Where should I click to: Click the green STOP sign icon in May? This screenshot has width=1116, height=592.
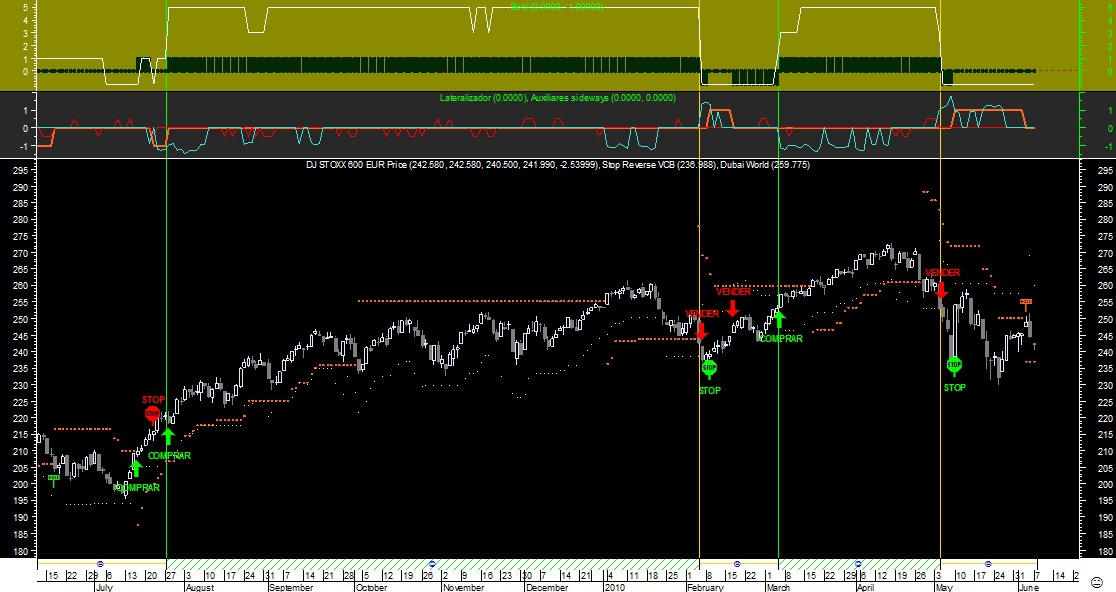954,365
